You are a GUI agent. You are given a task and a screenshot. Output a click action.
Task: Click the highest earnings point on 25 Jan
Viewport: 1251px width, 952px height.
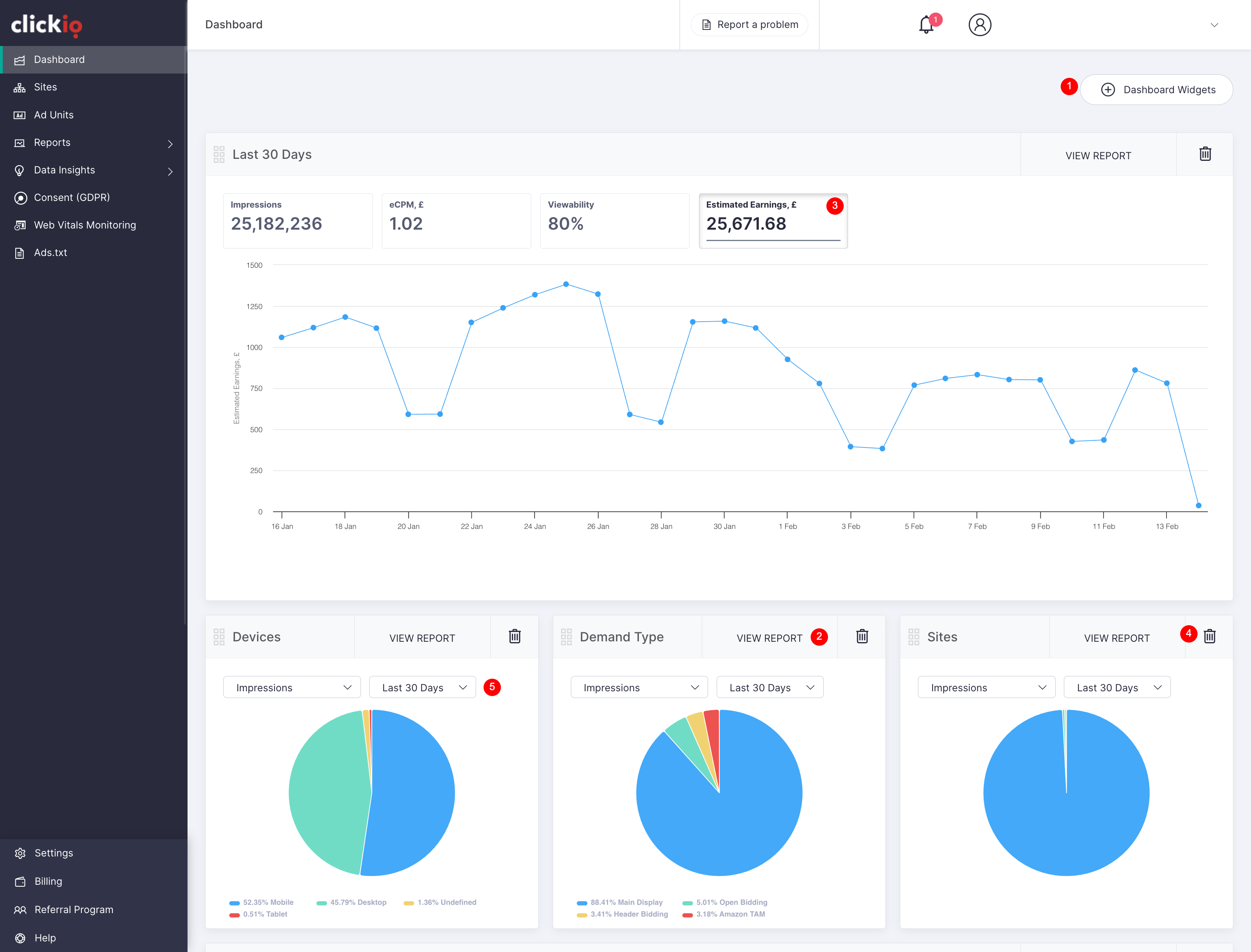tap(566, 284)
